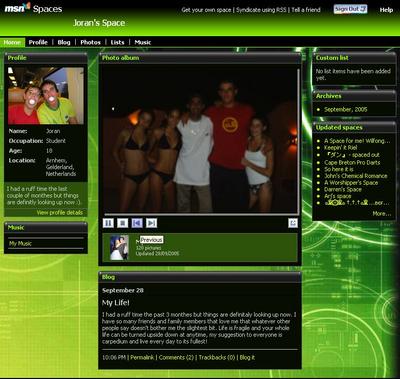Skip to the next slideshow photo
The height and width of the screenshot is (379, 400).
[x=151, y=223]
